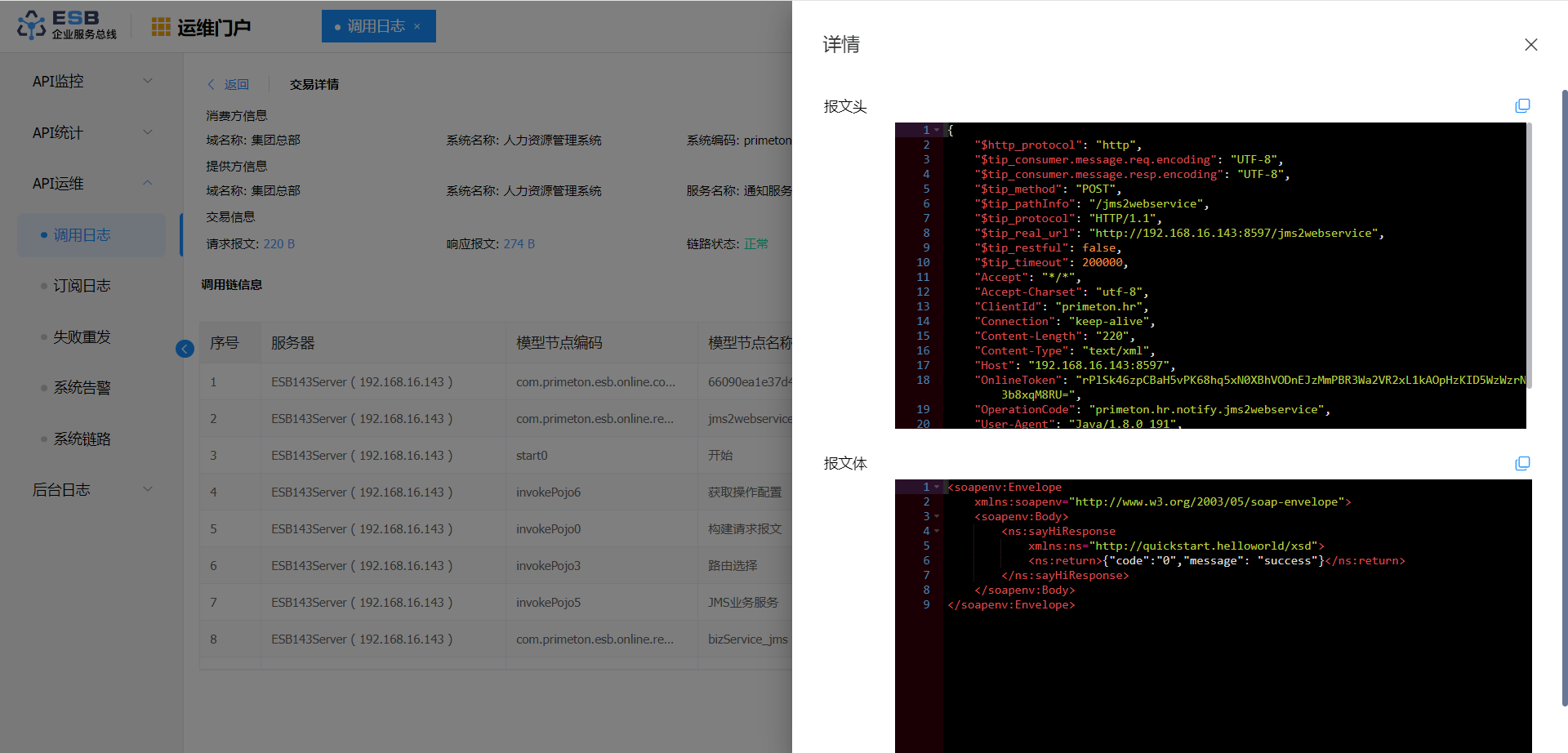Copy the 报文头 header content
1568x753 pixels.
click(1522, 106)
